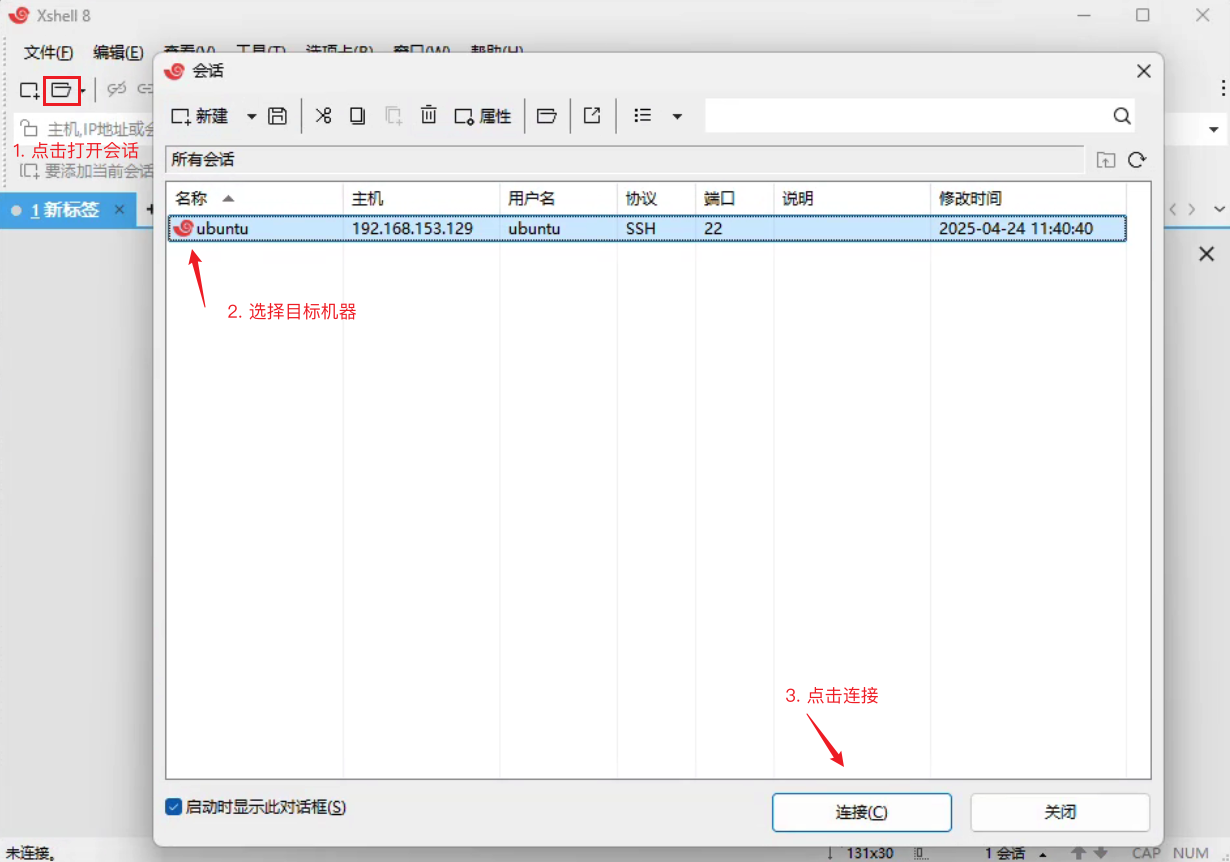The image size is (1230, 862).
Task: Click the open session folder icon in main toolbar
Action: click(61, 90)
